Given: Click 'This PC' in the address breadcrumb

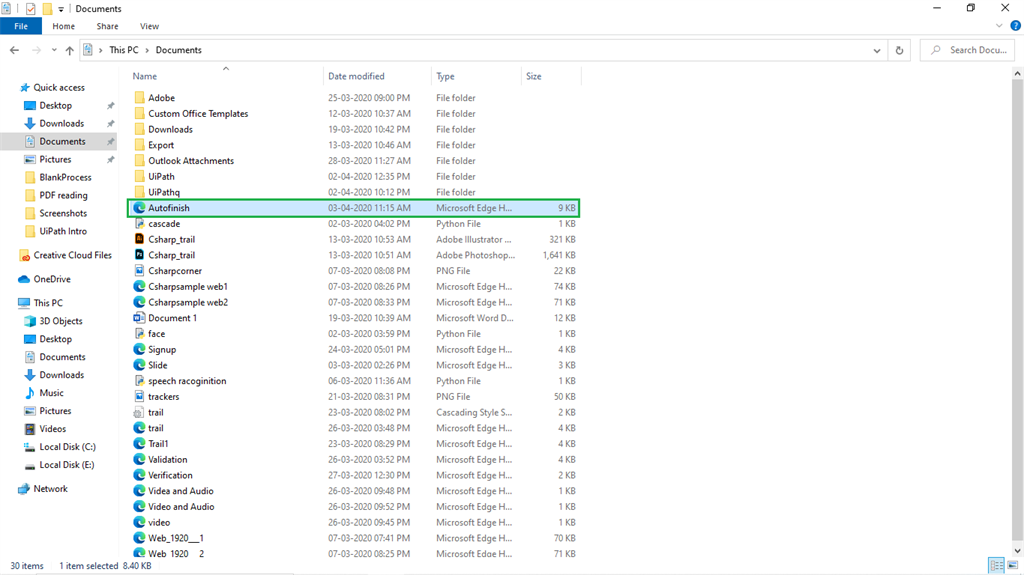Looking at the screenshot, I should point(123,50).
